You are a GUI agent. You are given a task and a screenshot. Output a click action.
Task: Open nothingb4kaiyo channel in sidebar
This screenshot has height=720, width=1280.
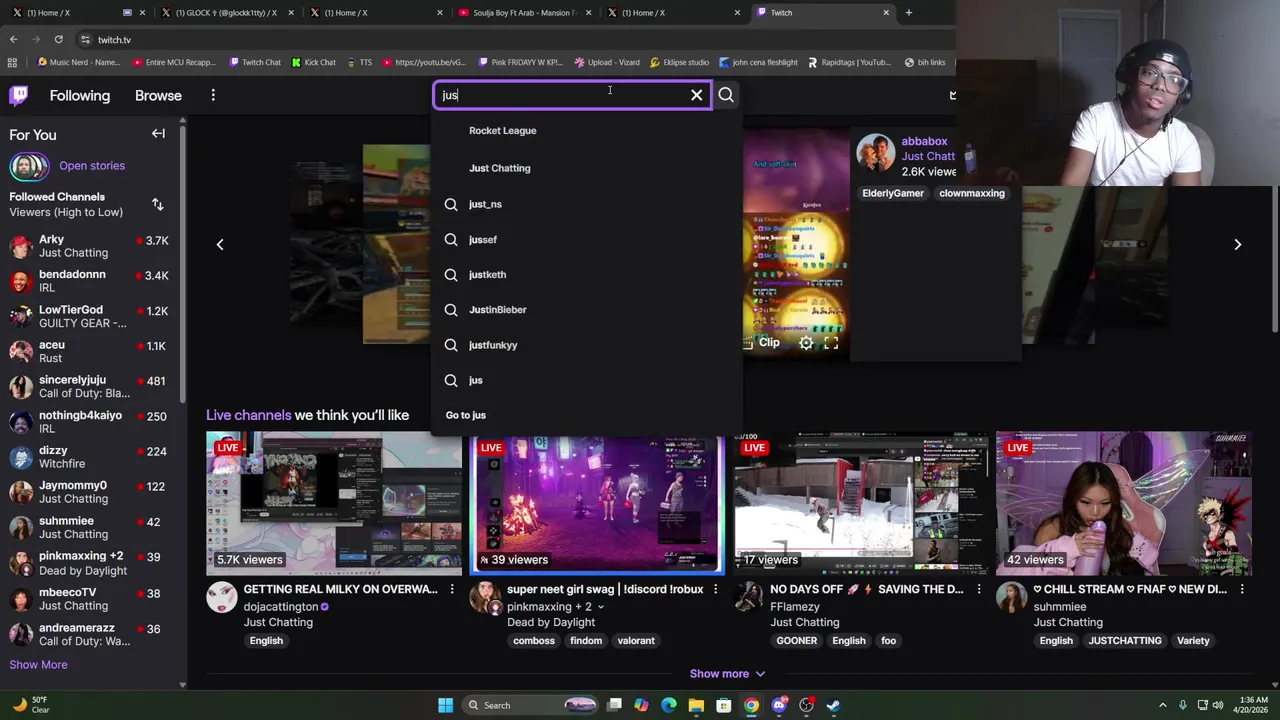point(90,421)
